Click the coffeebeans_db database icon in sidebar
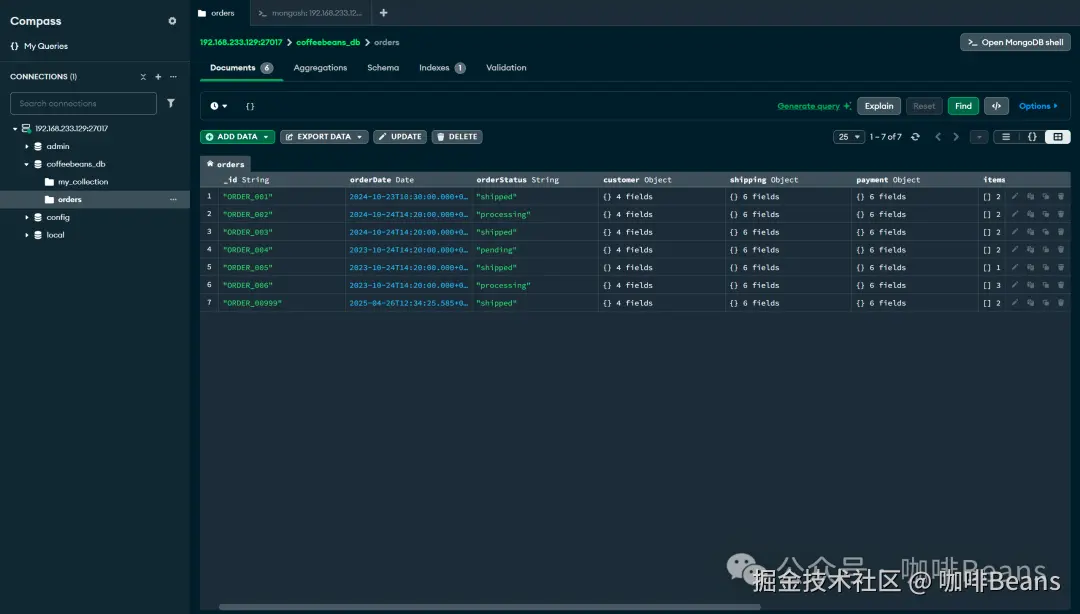This screenshot has width=1080, height=614. (38, 164)
